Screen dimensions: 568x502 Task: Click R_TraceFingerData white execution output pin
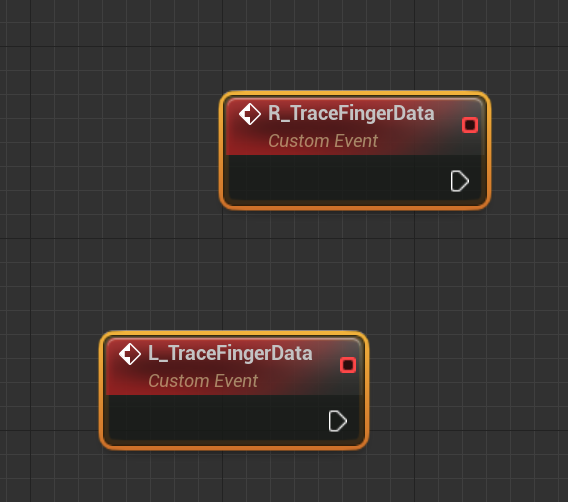[460, 181]
